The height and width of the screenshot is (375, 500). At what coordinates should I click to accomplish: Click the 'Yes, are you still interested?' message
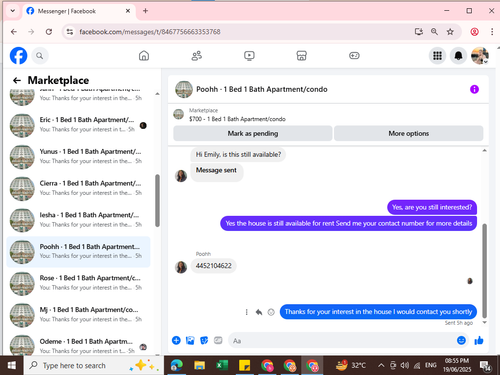click(432, 207)
